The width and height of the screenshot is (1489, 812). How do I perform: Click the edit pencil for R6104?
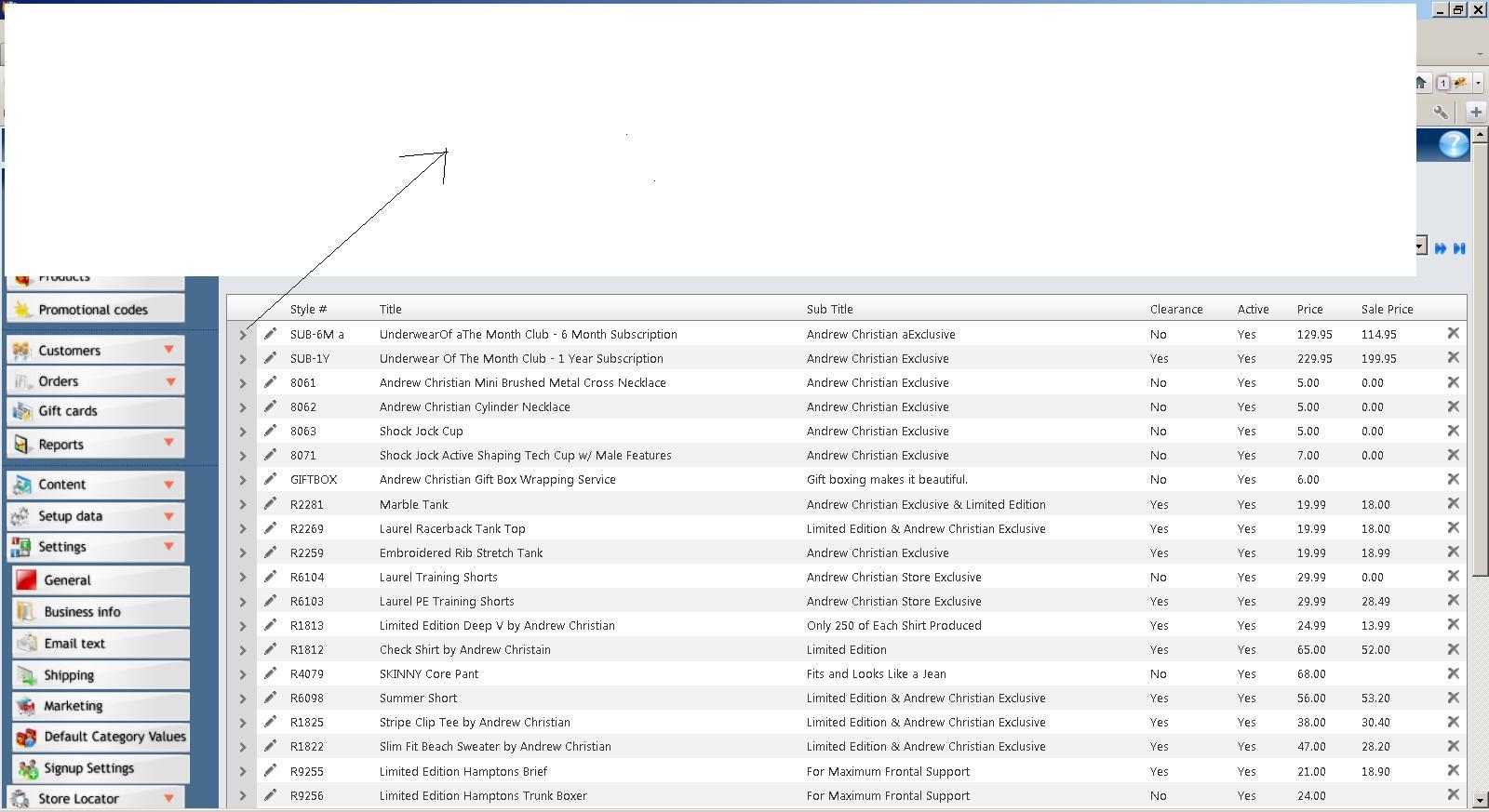coord(270,577)
